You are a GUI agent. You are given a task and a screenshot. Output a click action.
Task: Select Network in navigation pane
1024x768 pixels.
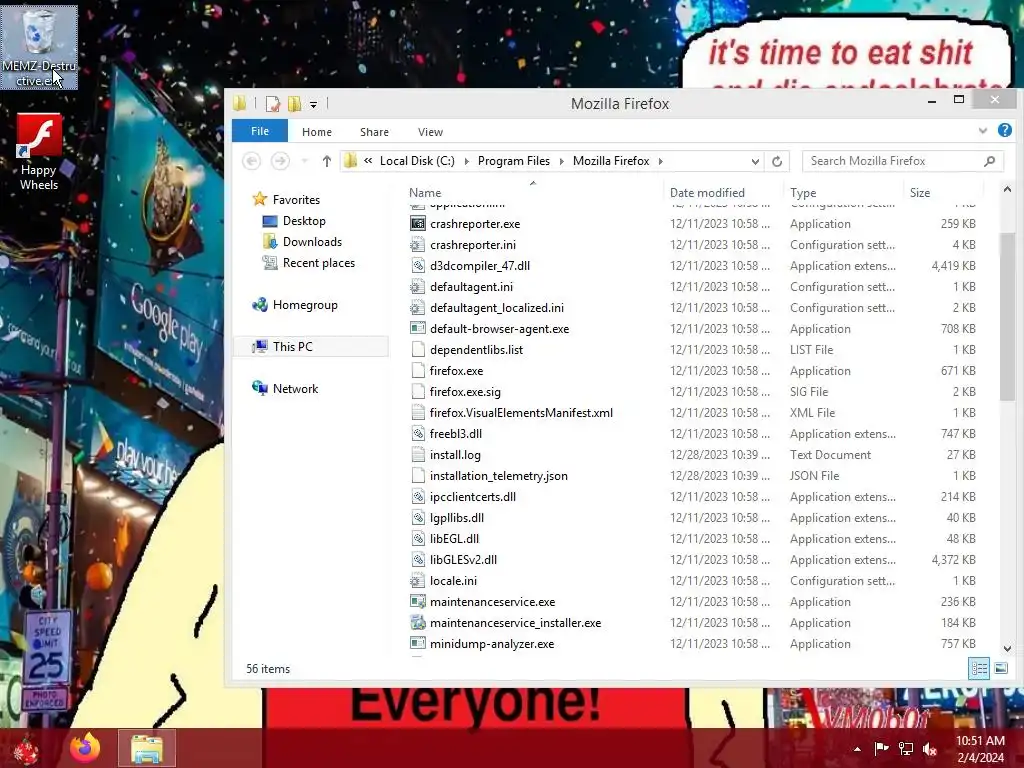[x=295, y=389]
